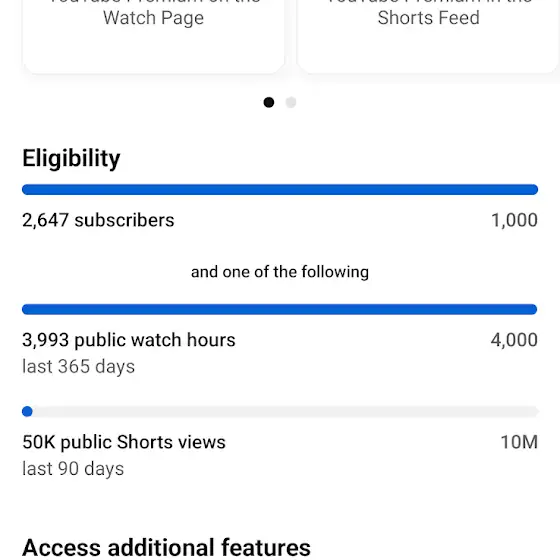
Task: Tap the 2,647 subscribers label
Action: (98, 220)
